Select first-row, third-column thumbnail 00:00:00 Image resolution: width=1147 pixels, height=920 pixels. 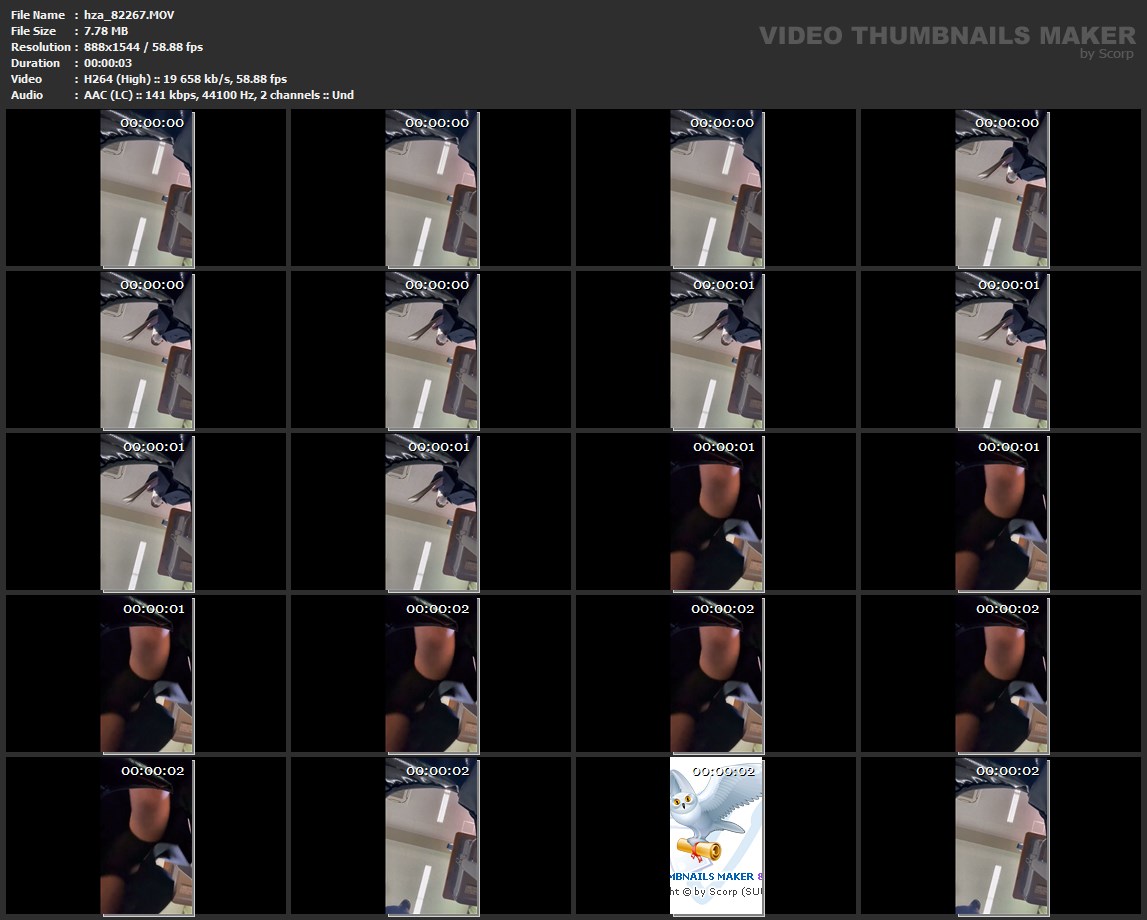pyautogui.click(x=717, y=189)
